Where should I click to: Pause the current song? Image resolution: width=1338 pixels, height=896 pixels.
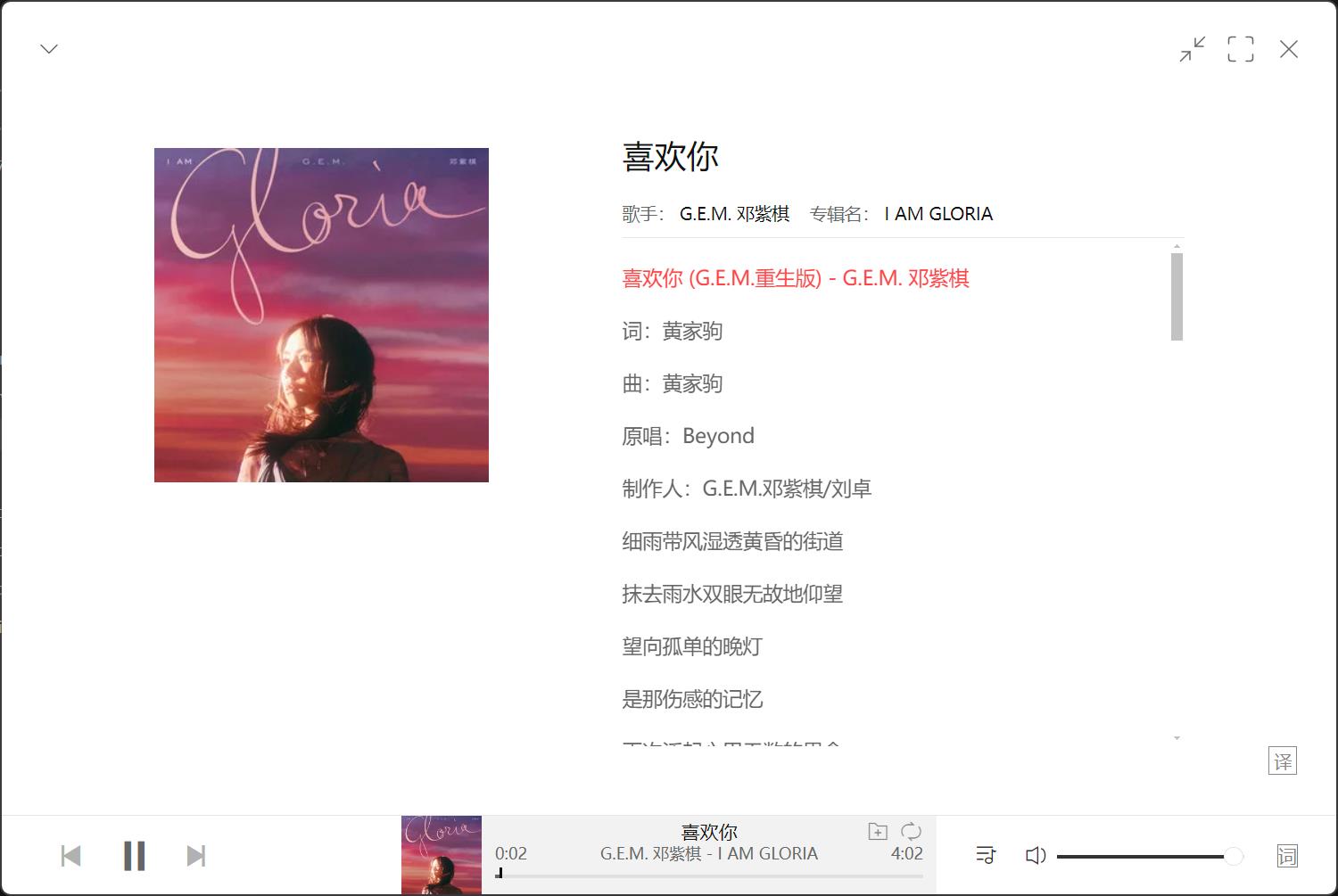(x=135, y=856)
